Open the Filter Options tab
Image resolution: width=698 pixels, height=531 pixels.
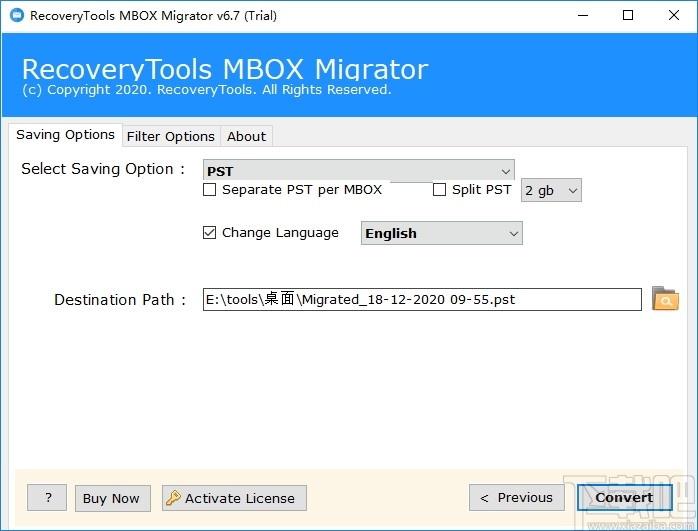(x=171, y=136)
